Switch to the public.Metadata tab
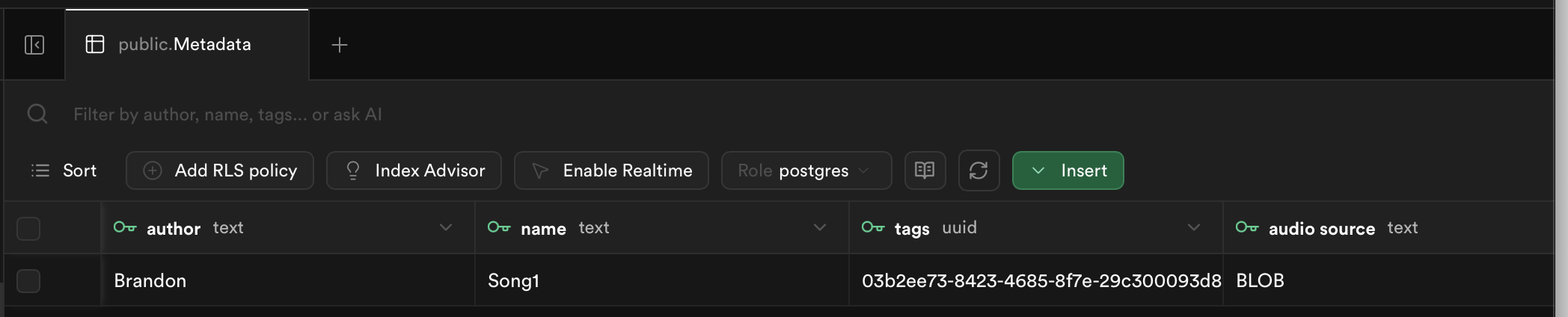1568x317 pixels. (186, 45)
